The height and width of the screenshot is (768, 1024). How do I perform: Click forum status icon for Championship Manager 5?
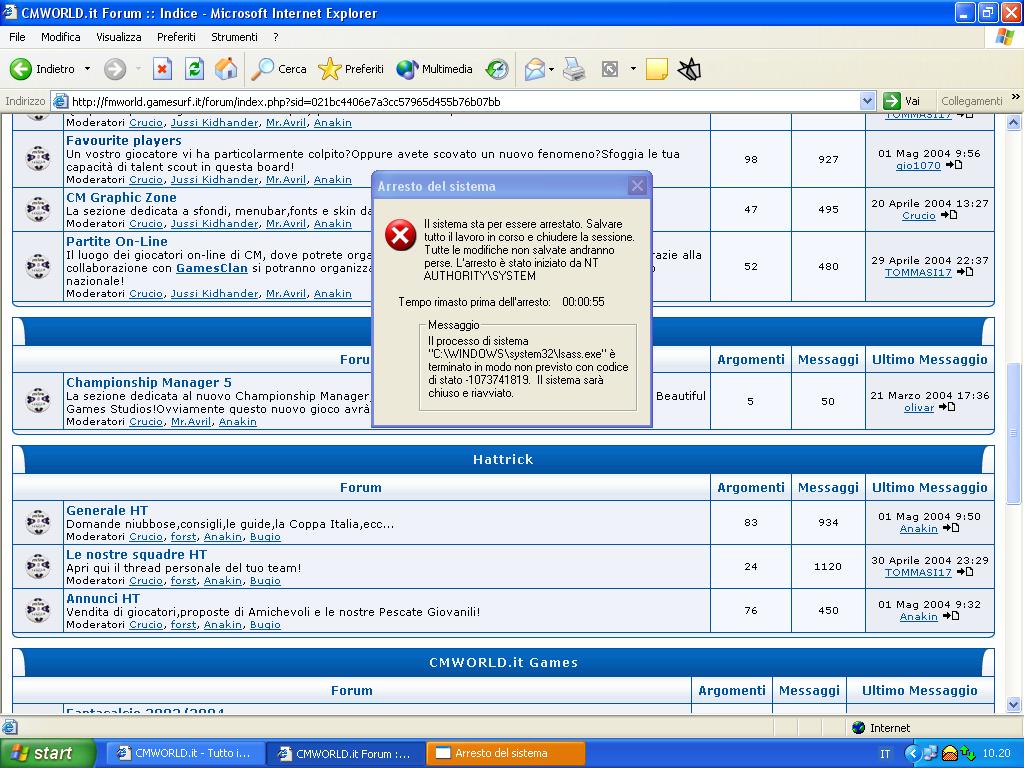coord(38,400)
